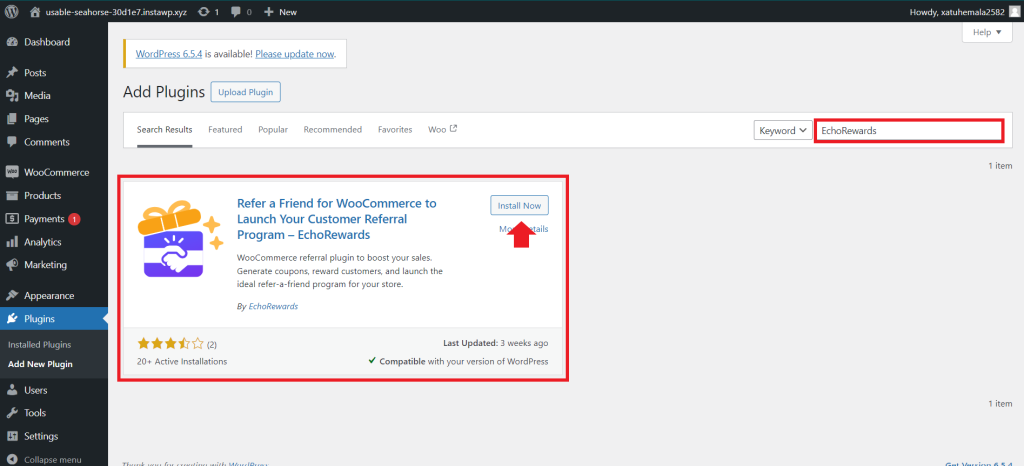Open the Dashboard menu label

[47, 42]
